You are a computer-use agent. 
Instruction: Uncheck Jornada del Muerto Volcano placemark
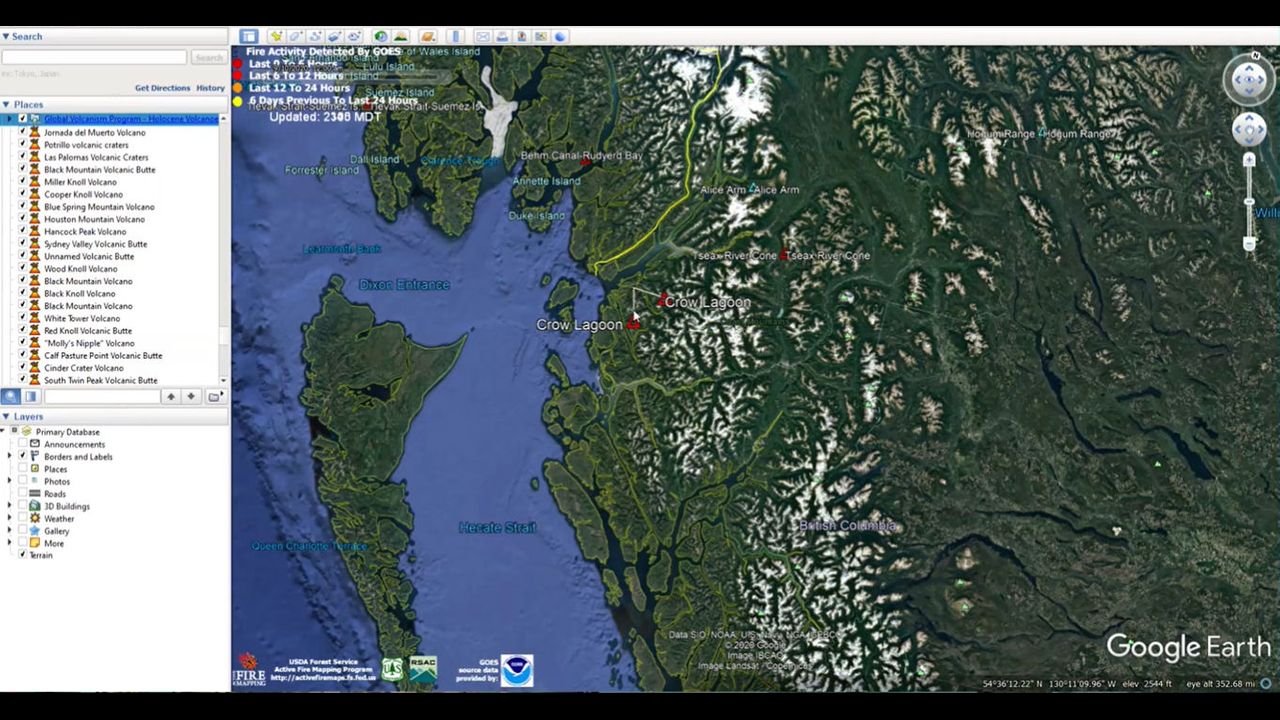pyautogui.click(x=22, y=132)
